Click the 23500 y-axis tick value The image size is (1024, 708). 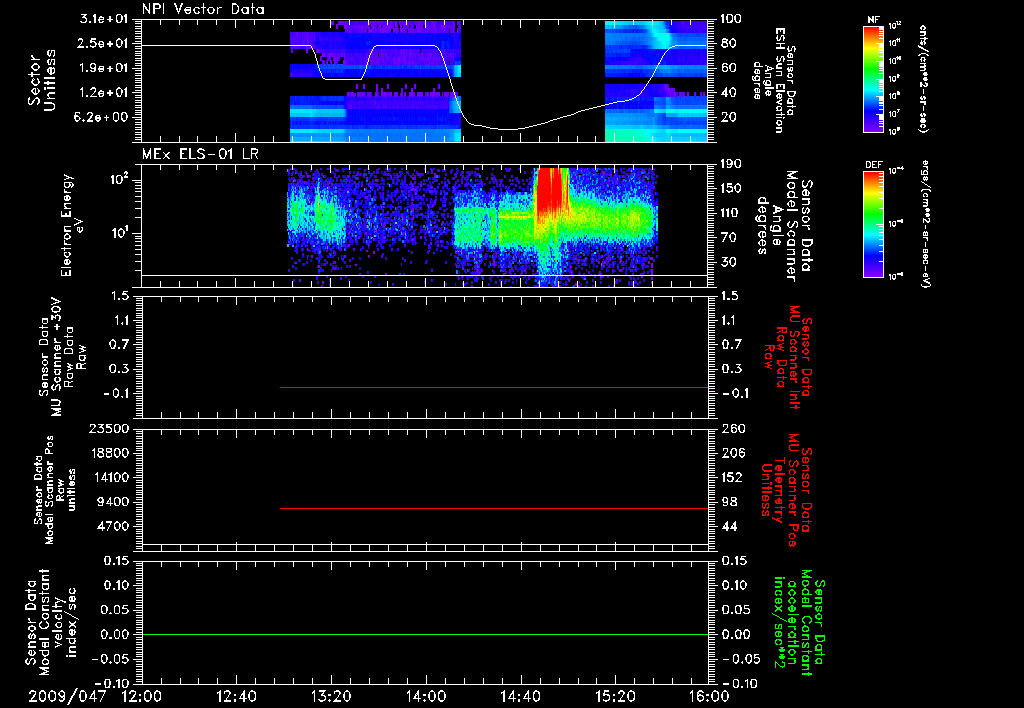pyautogui.click(x=110, y=428)
